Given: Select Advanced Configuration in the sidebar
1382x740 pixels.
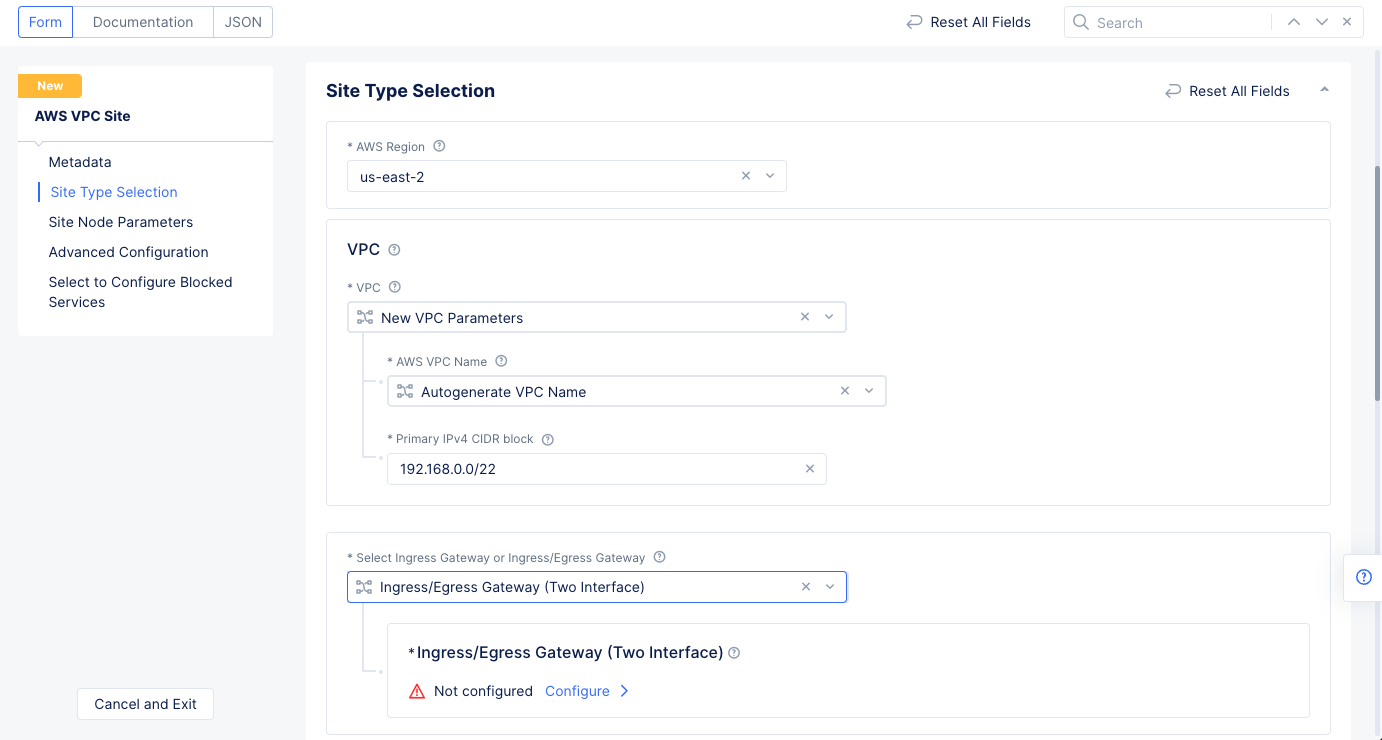Looking at the screenshot, I should pos(128,252).
